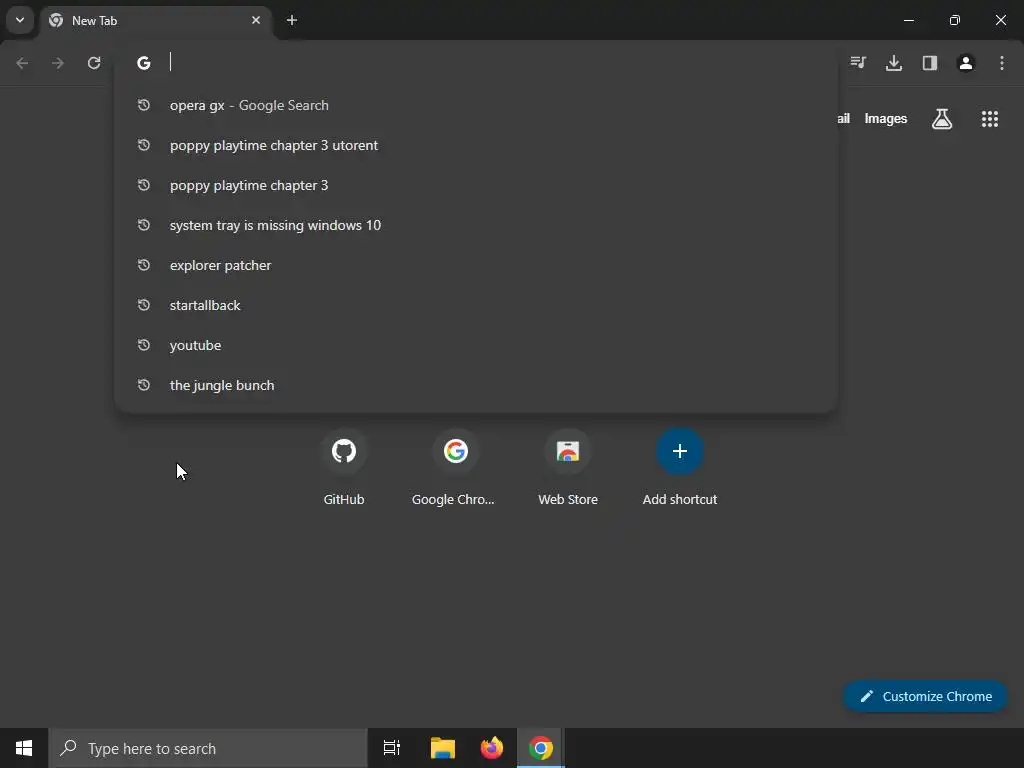
Task: Open the Images link
Action: (x=886, y=119)
